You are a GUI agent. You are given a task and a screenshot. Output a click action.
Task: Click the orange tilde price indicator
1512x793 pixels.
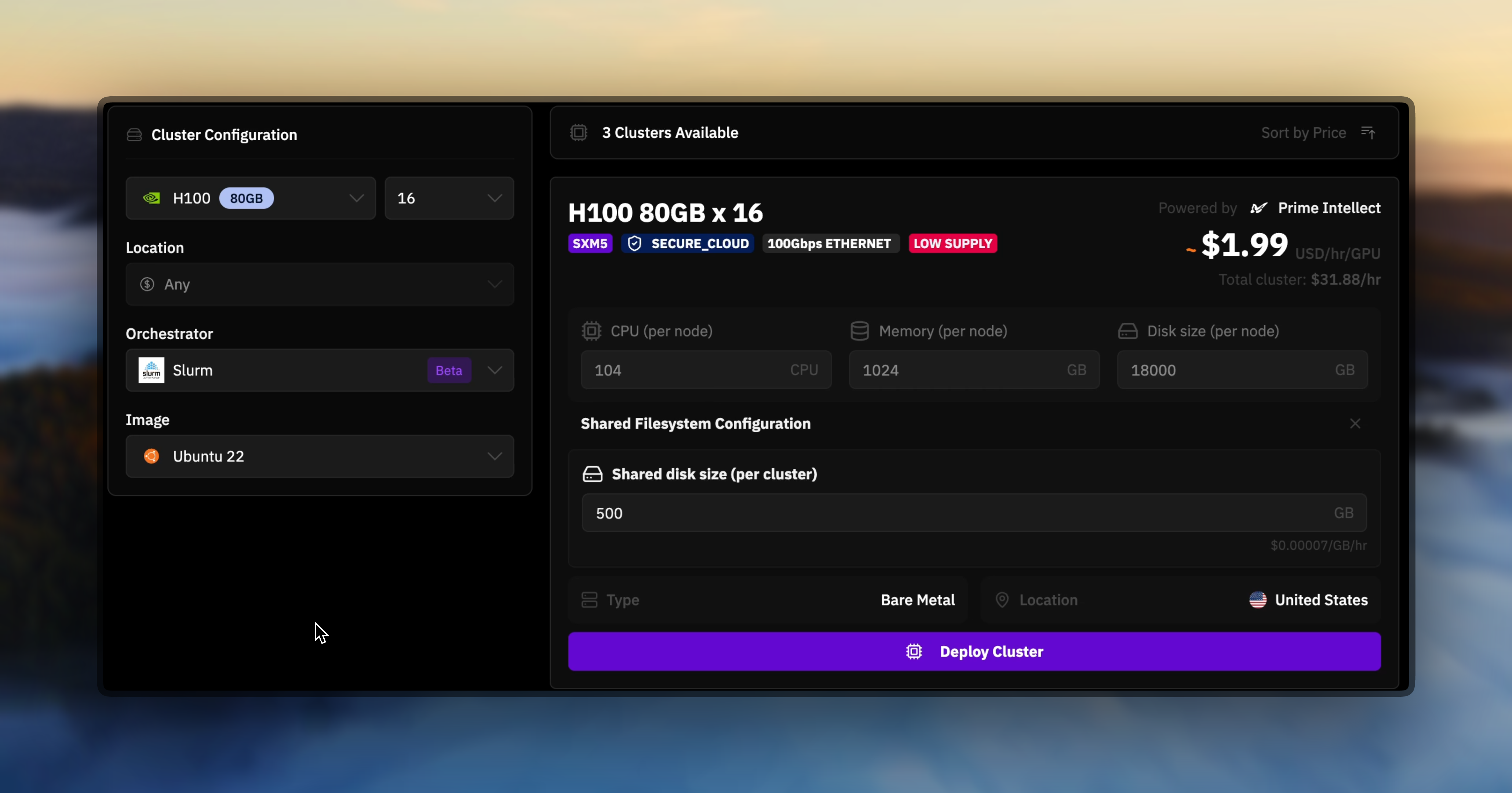[x=1191, y=250]
